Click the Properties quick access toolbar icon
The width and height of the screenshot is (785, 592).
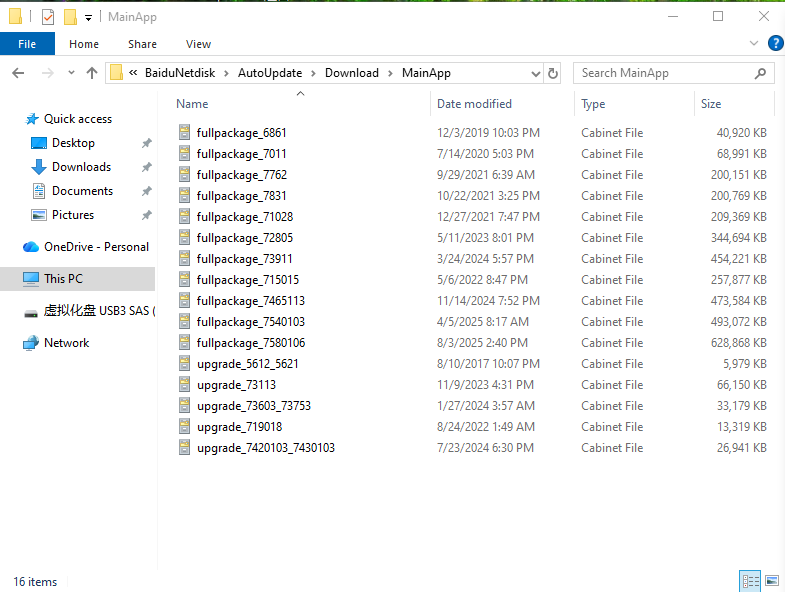point(48,17)
